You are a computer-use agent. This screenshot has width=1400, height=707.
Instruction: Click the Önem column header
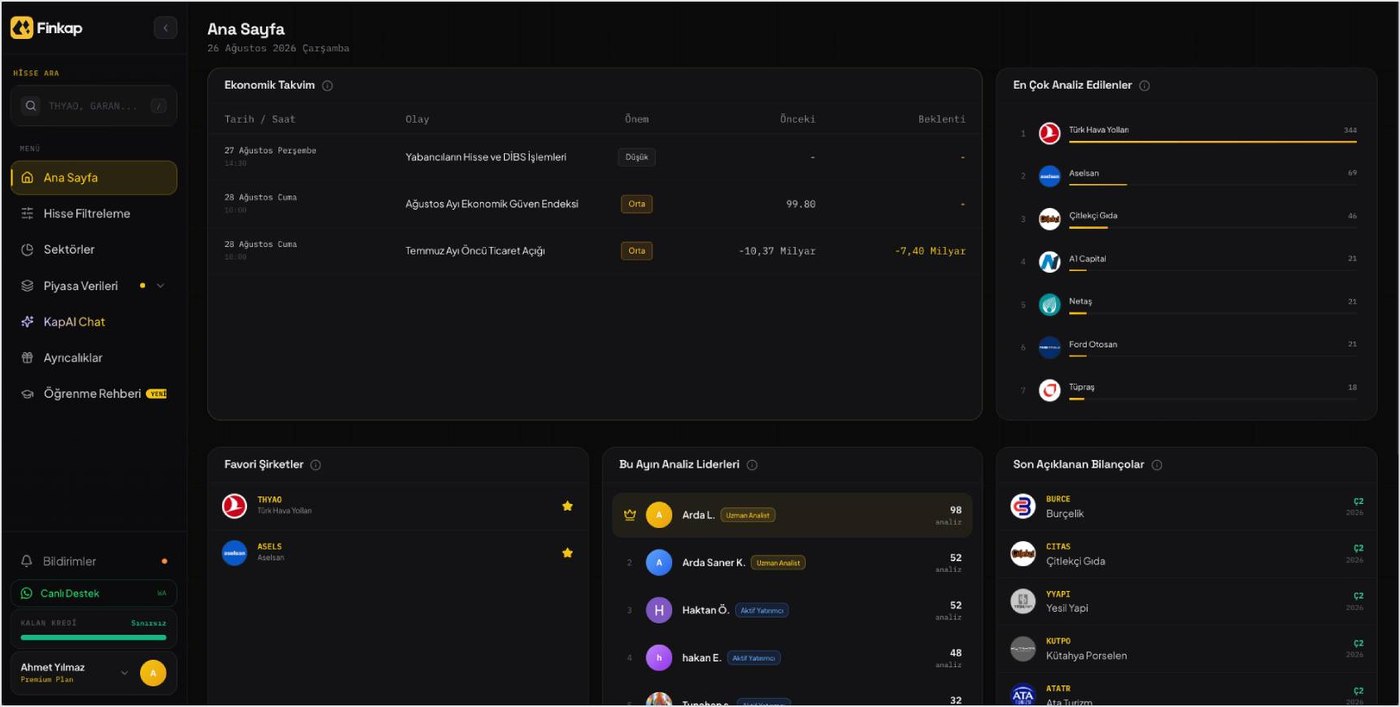(x=637, y=119)
